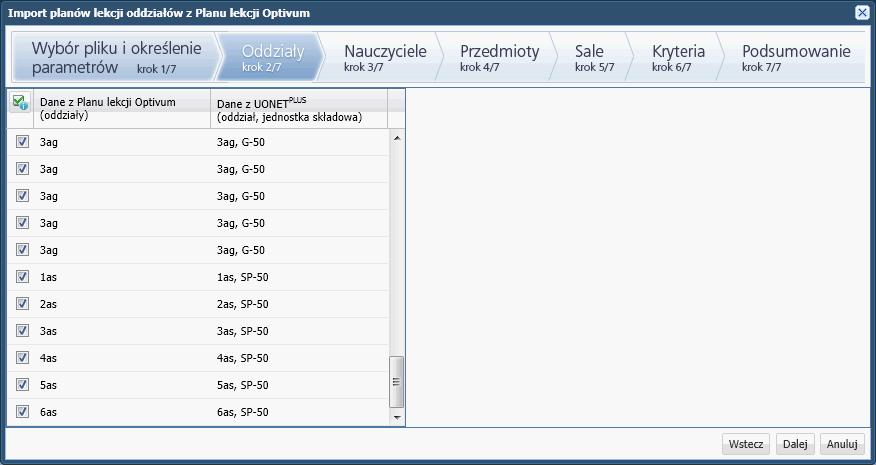Image resolution: width=876 pixels, height=465 pixels.
Task: Select the cell '4as, SP-50'
Action: coord(299,357)
